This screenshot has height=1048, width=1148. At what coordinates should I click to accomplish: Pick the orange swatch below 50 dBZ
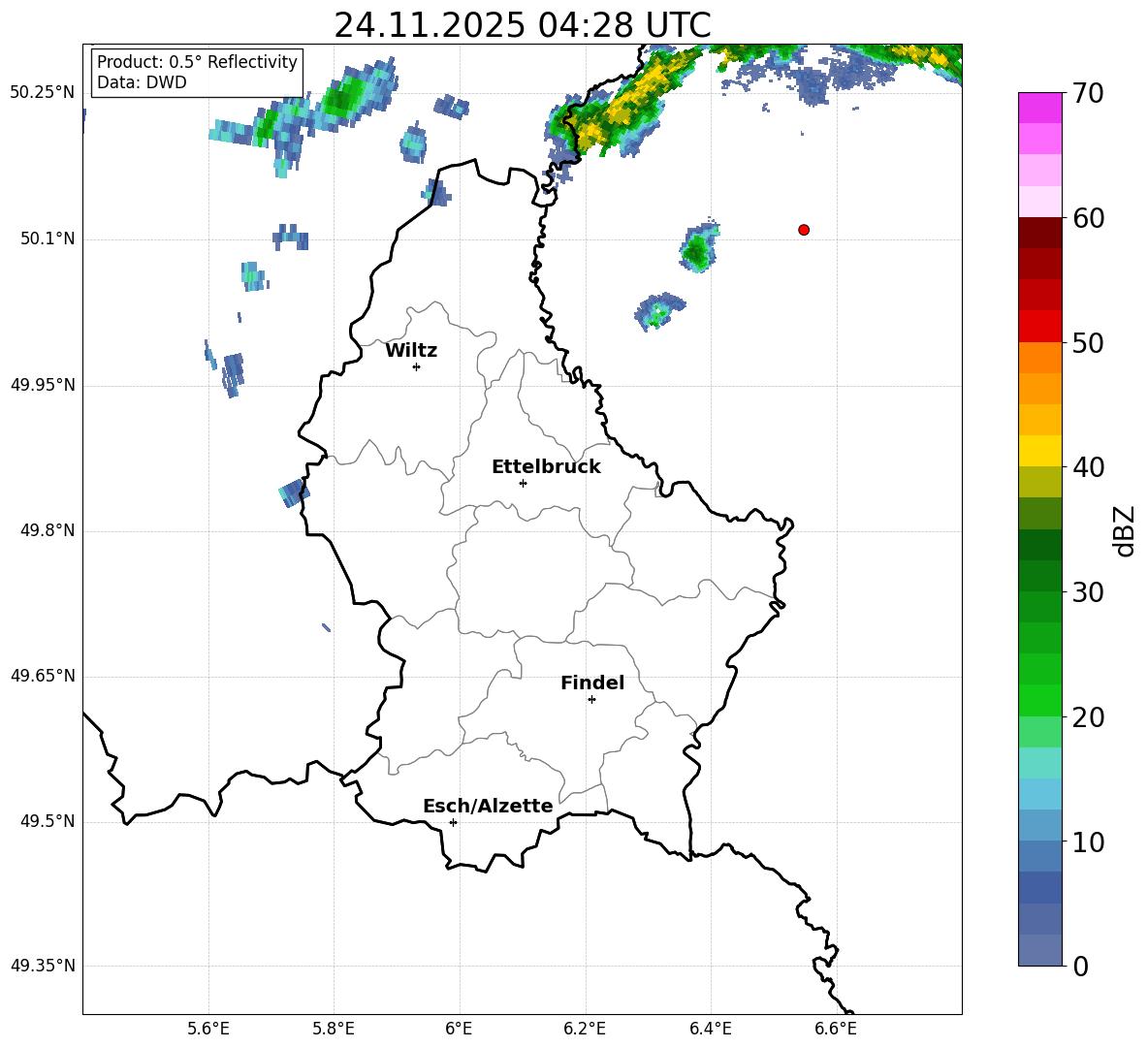pyautogui.click(x=1039, y=358)
